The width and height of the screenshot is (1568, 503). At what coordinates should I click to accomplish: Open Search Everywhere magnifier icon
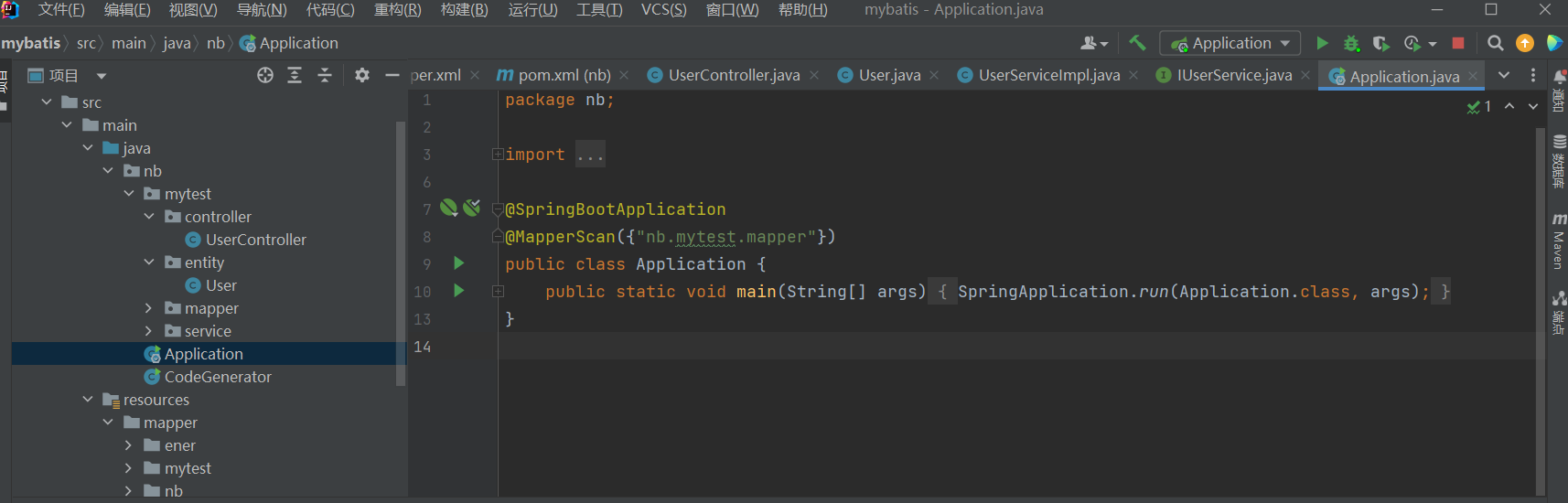click(x=1496, y=43)
